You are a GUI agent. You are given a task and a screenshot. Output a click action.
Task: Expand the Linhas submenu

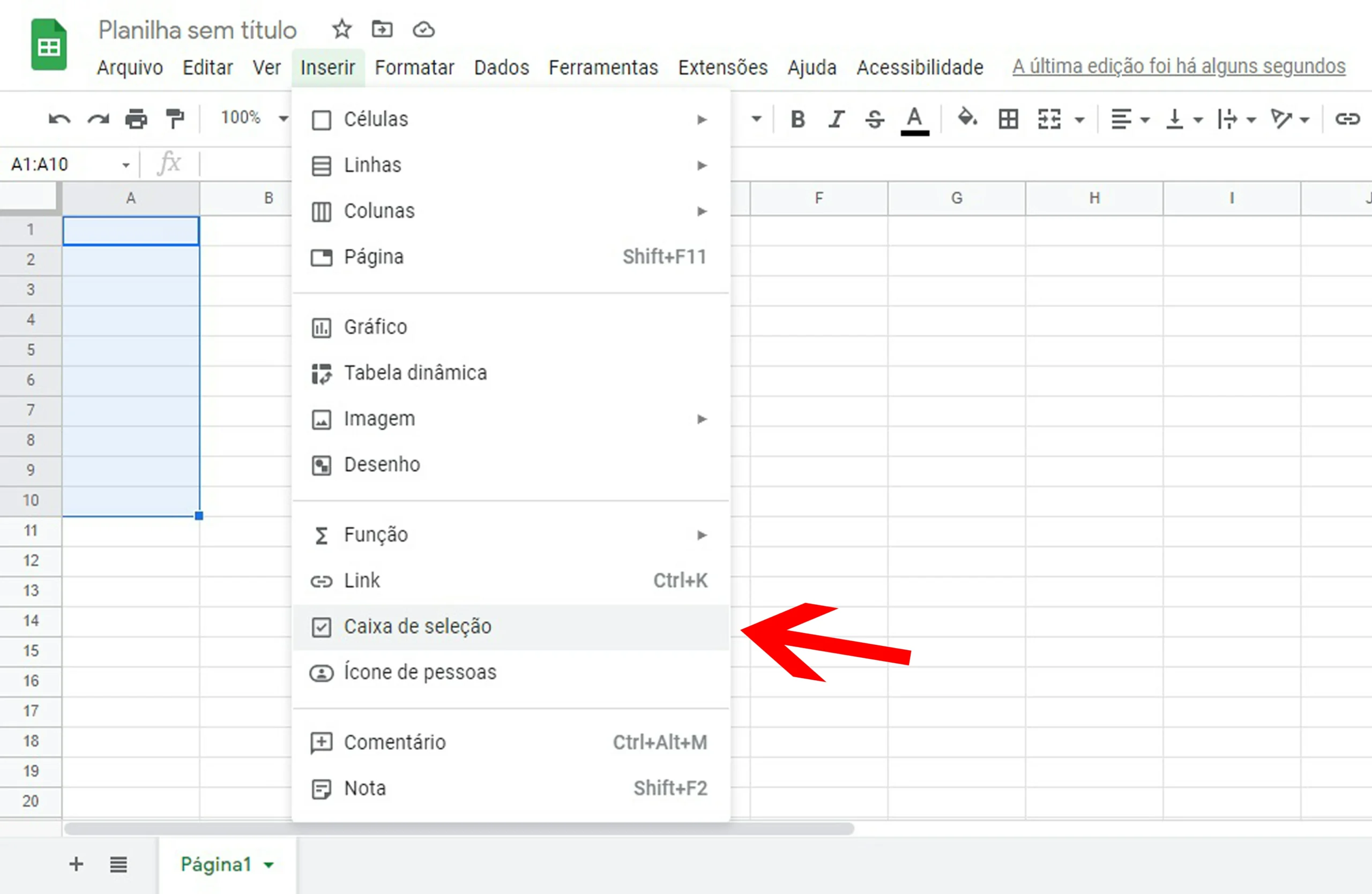click(x=511, y=166)
